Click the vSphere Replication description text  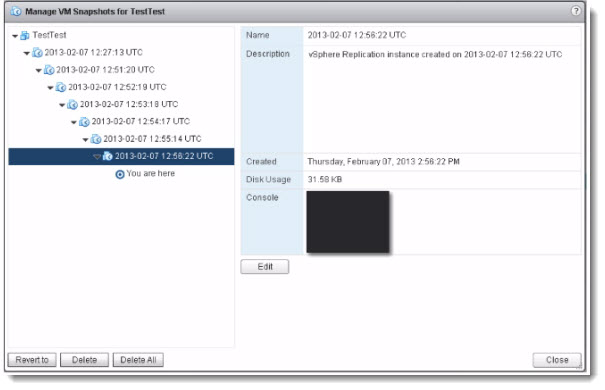pyautogui.click(x=435, y=54)
